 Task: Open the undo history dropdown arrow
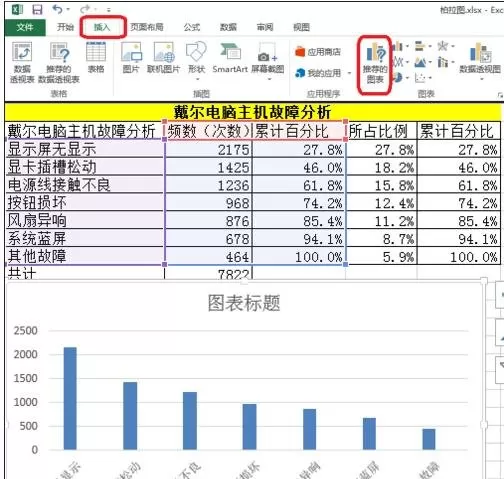click(68, 10)
